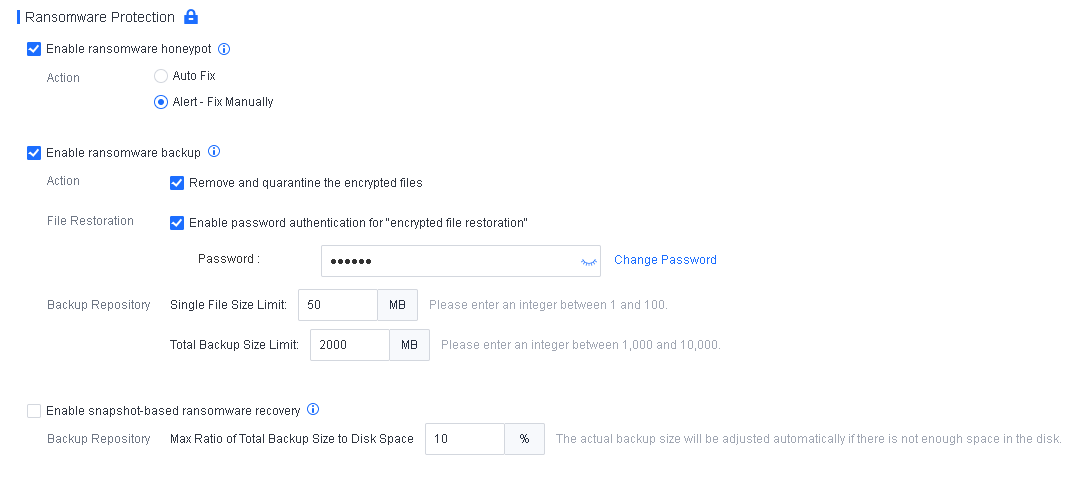Select the Auto Fix radio option
The width and height of the screenshot is (1075, 478).
[161, 76]
